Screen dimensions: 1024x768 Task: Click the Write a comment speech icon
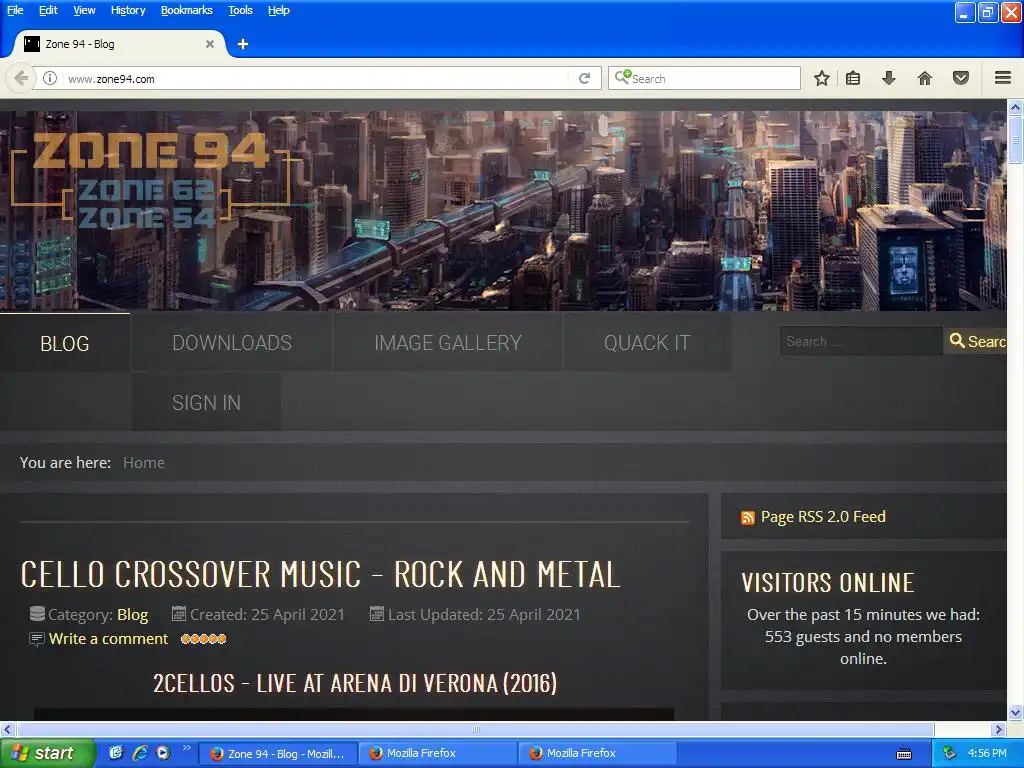point(37,639)
